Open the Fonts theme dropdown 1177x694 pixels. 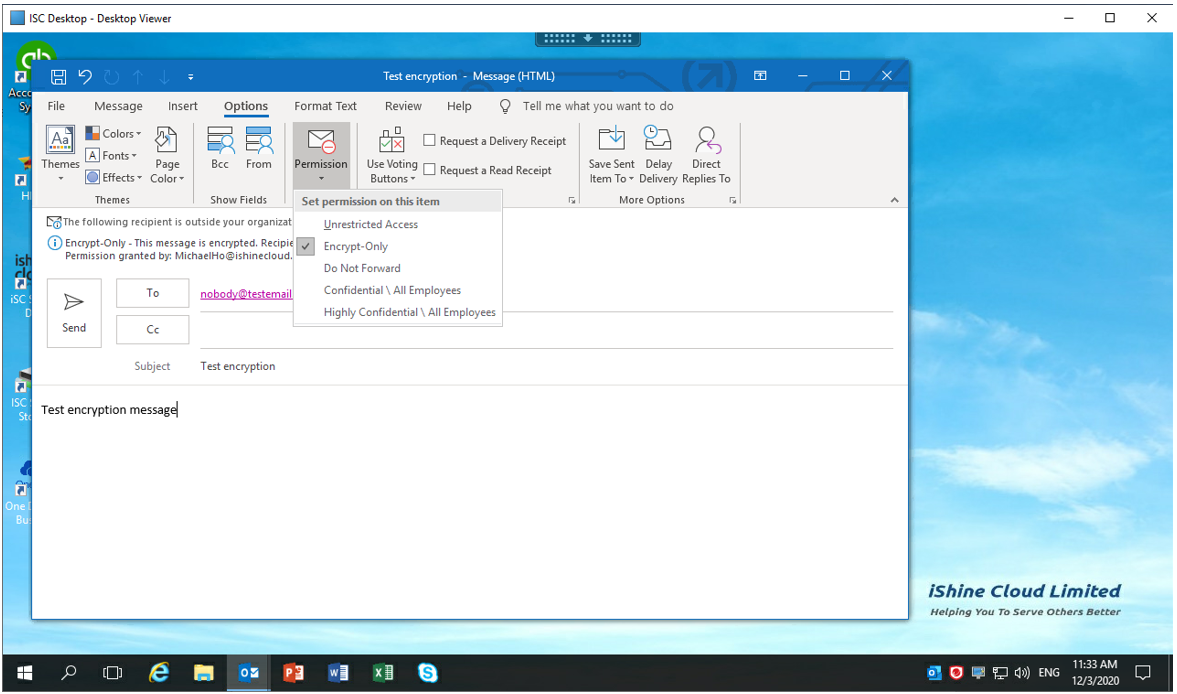click(111, 155)
